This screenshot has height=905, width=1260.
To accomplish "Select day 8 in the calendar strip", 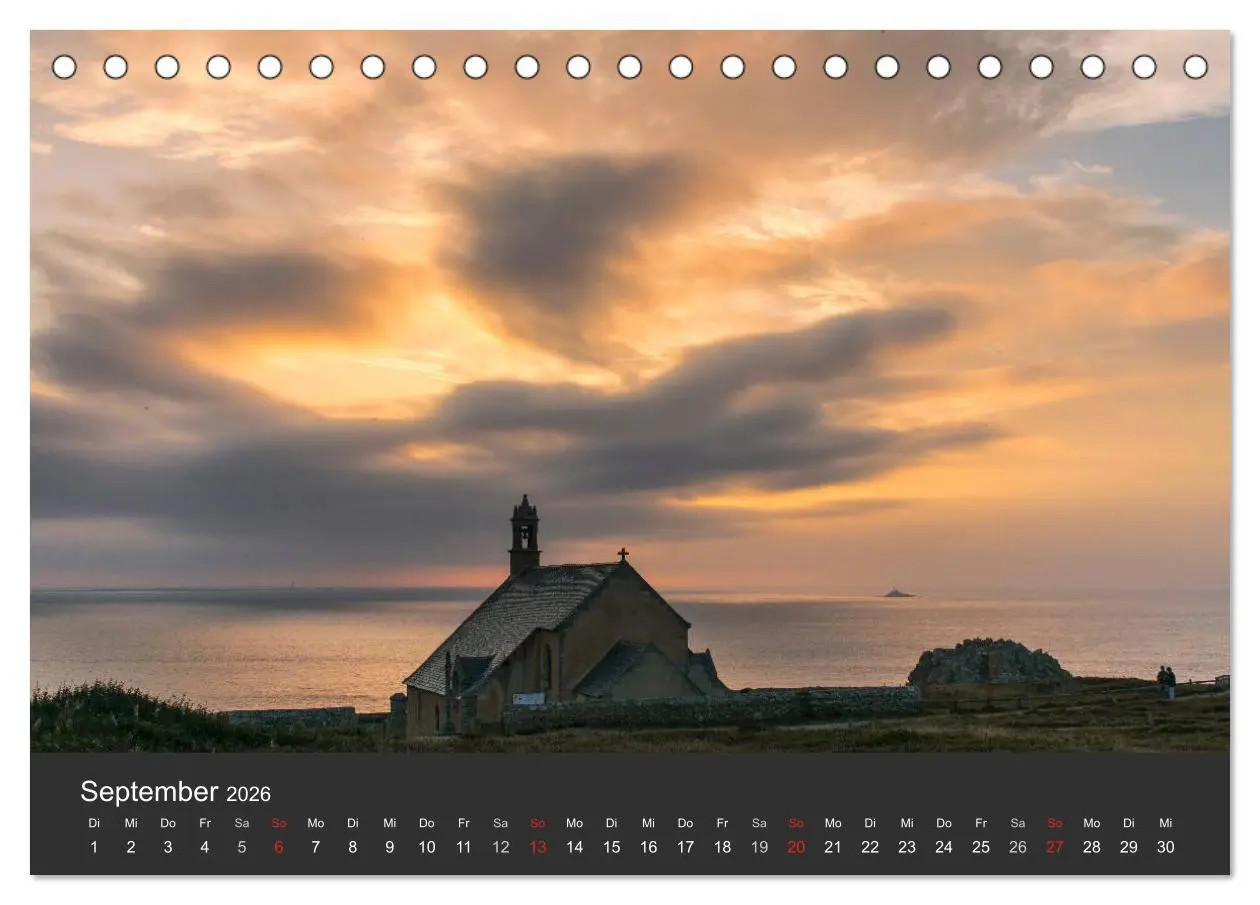I will (353, 847).
